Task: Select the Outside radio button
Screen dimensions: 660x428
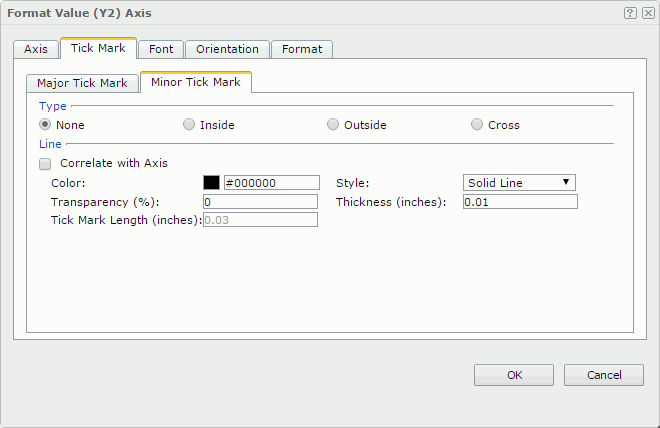Action: [x=333, y=125]
